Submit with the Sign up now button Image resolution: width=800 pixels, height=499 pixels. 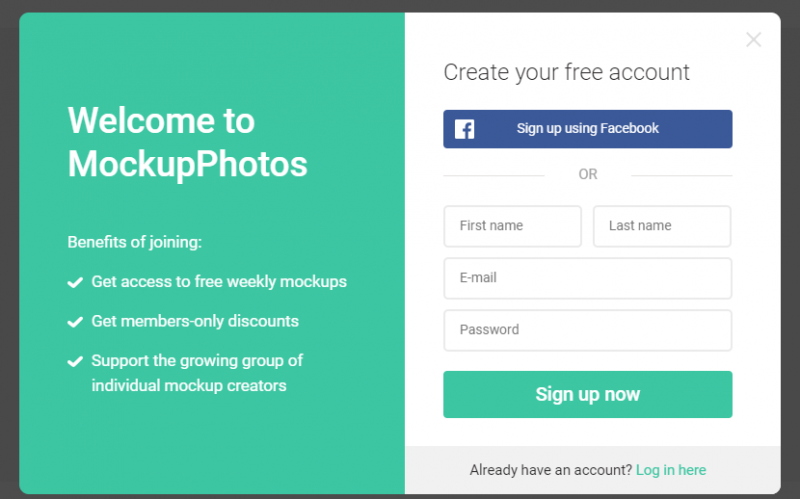[x=587, y=394]
